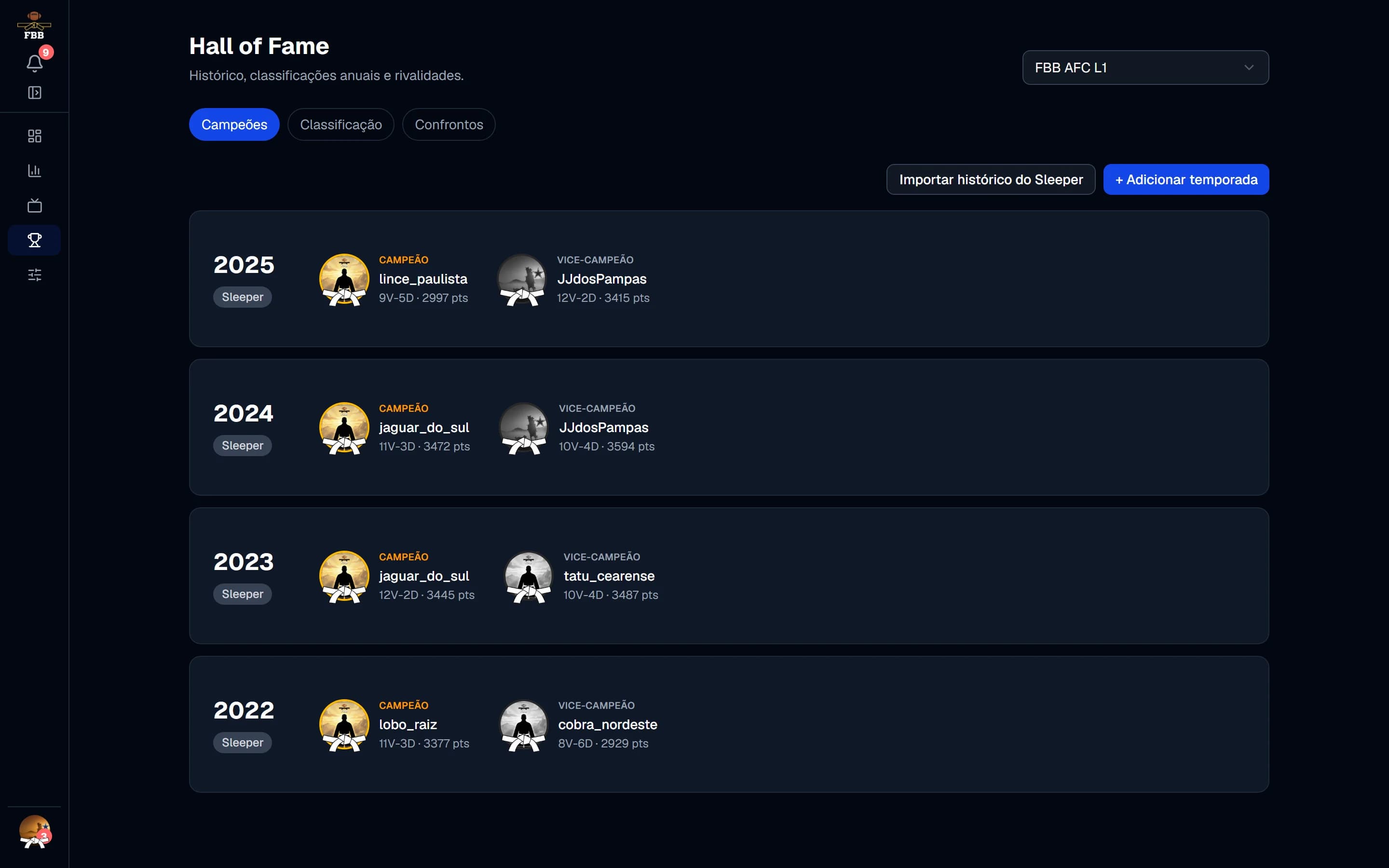Expand the FBB AFC L1 league dropdown
This screenshot has width=1389, height=868.
tap(1145, 68)
